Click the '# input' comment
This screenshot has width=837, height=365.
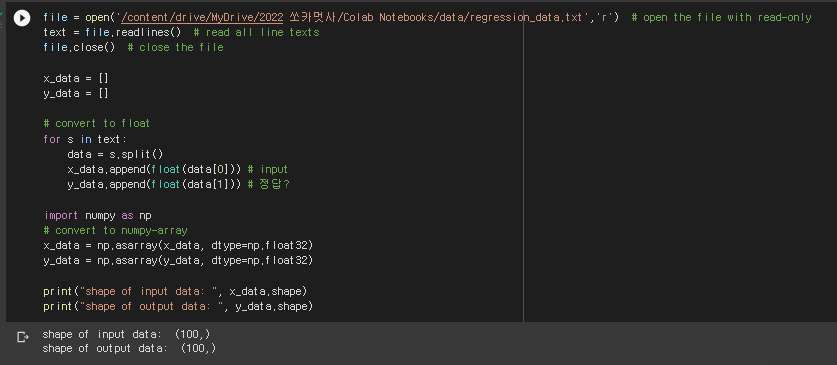coord(268,170)
